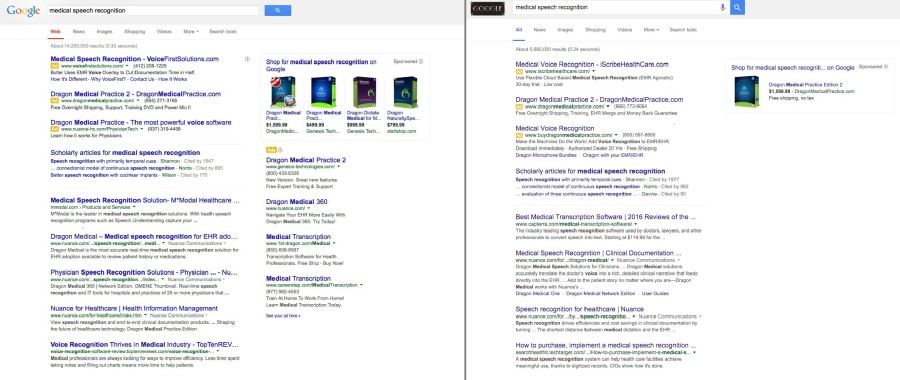
Task: Select the News tab on the right page
Action: 540,30
